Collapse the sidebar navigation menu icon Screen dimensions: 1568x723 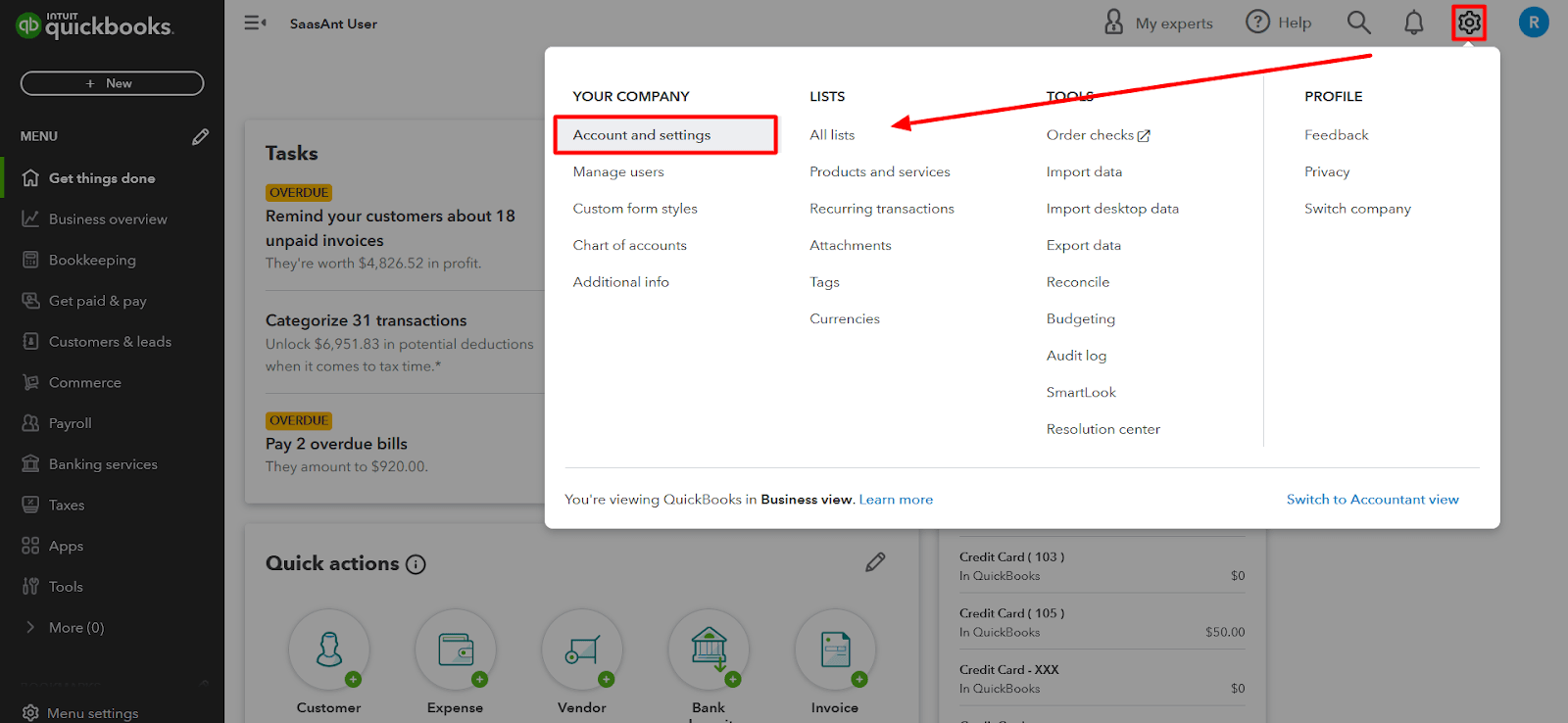tap(255, 23)
